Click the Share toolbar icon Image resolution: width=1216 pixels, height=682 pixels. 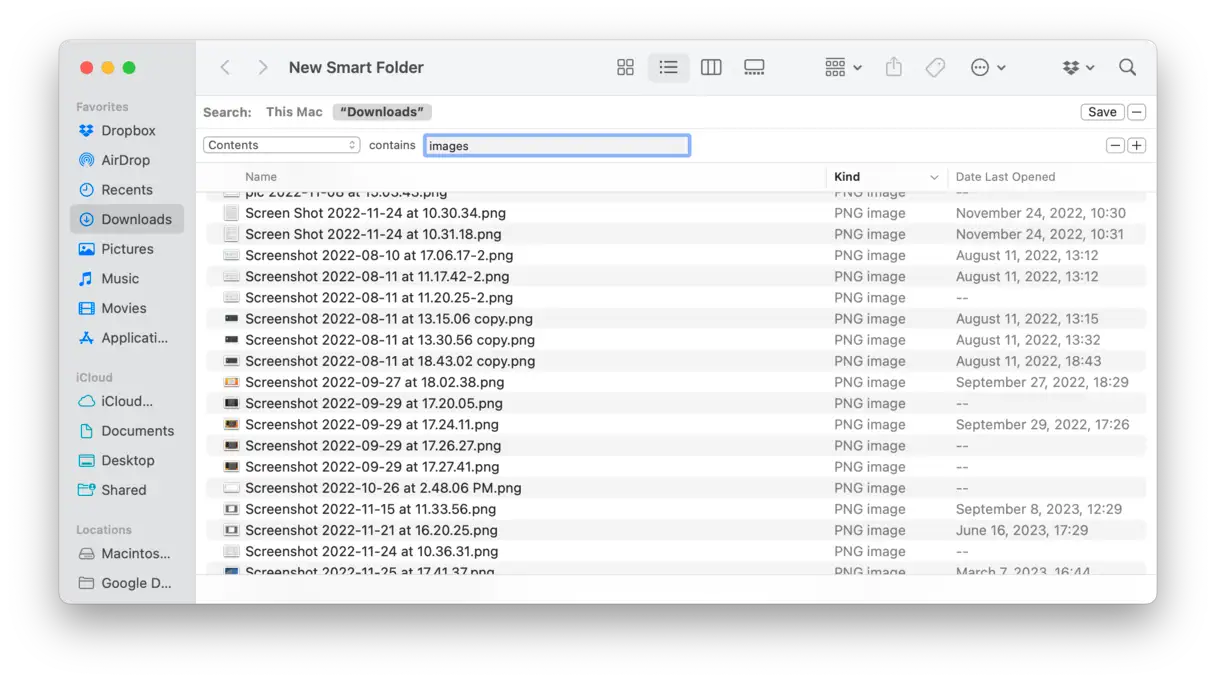pos(894,67)
